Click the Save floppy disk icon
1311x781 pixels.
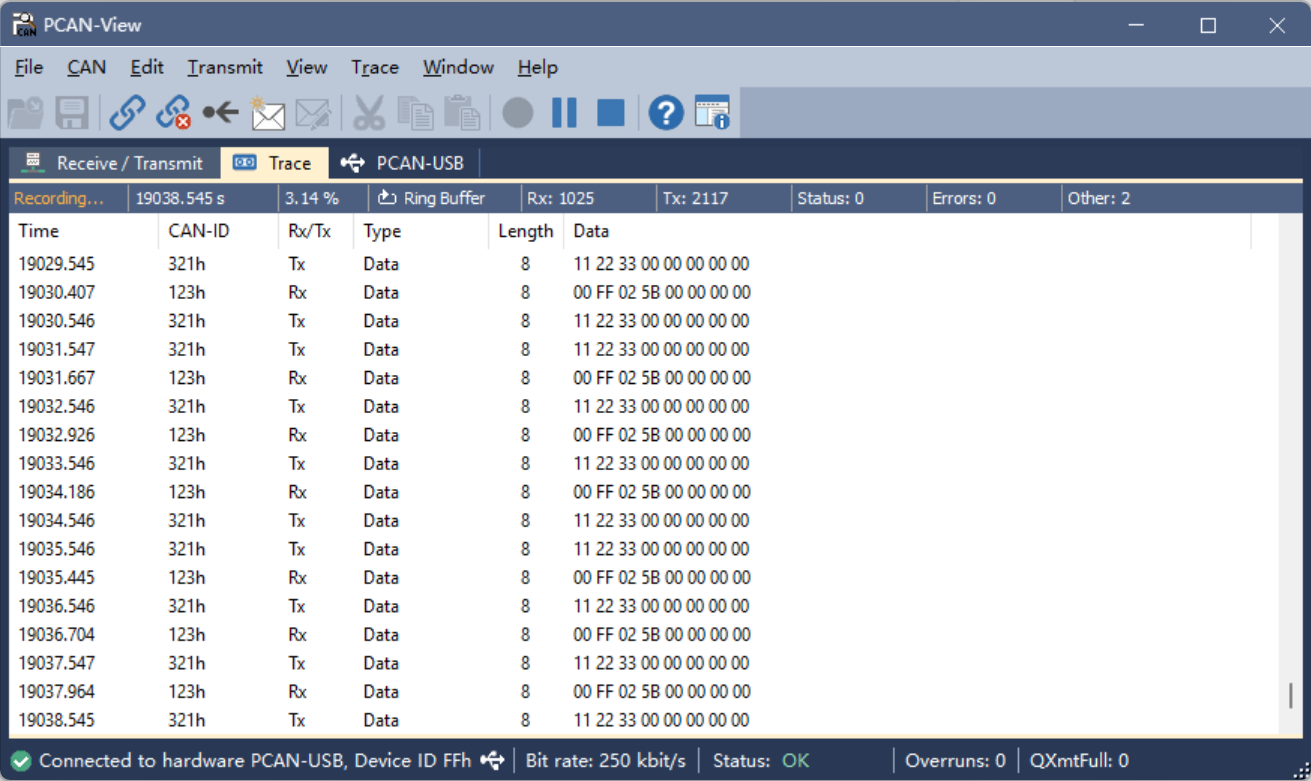[x=72, y=113]
